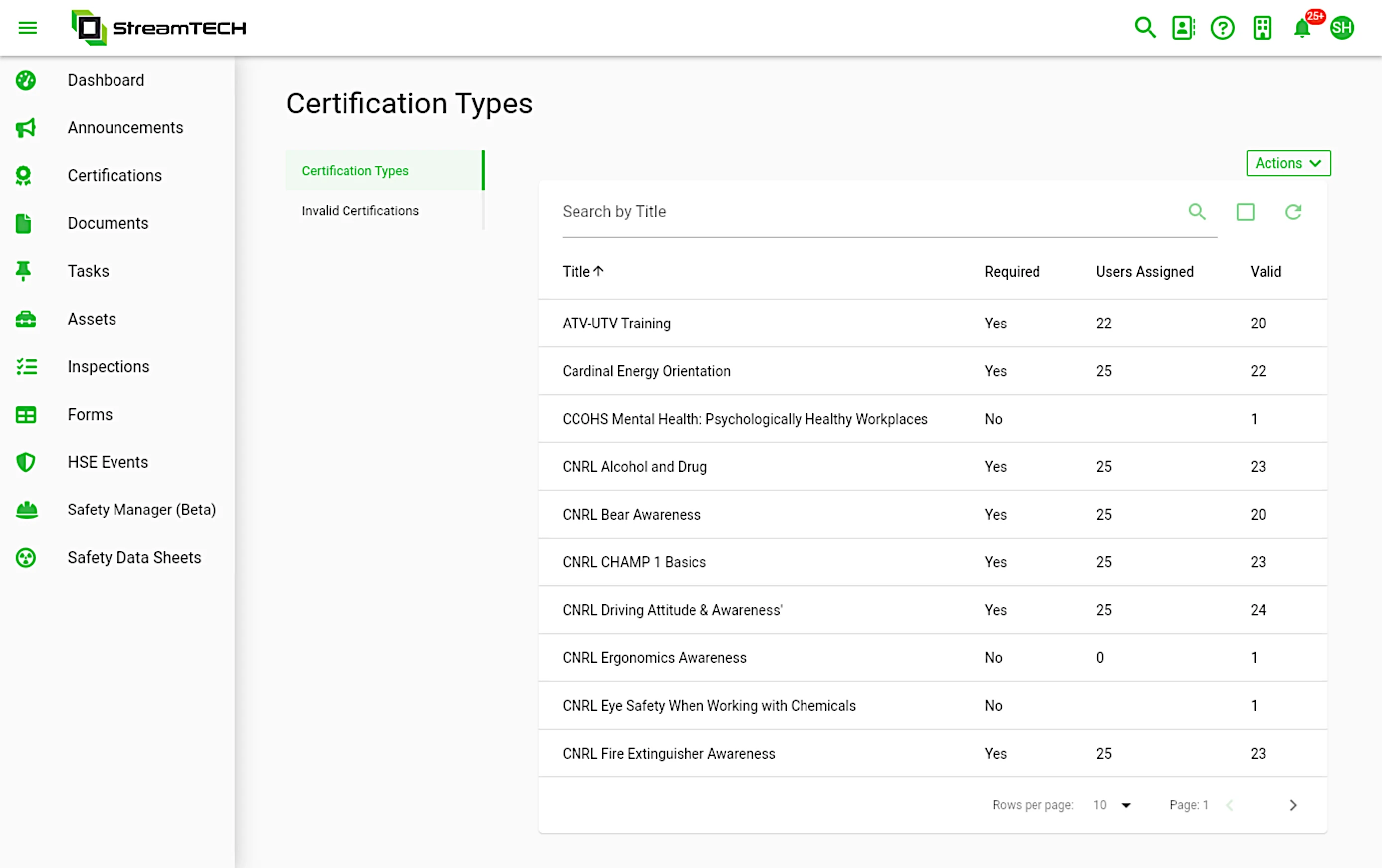Open the Rows per page dropdown
Viewport: 1382px width, 868px height.
(1112, 805)
